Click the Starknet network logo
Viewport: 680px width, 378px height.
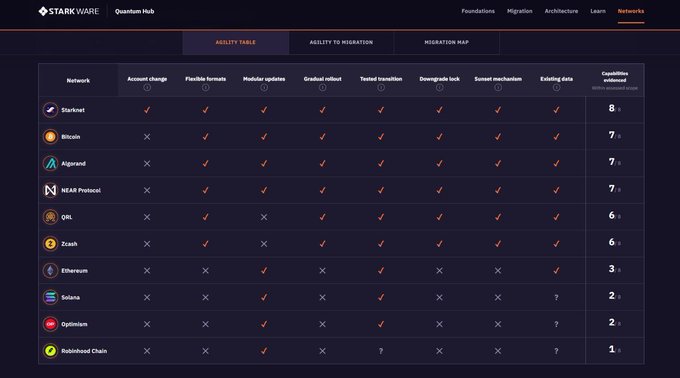click(x=50, y=110)
